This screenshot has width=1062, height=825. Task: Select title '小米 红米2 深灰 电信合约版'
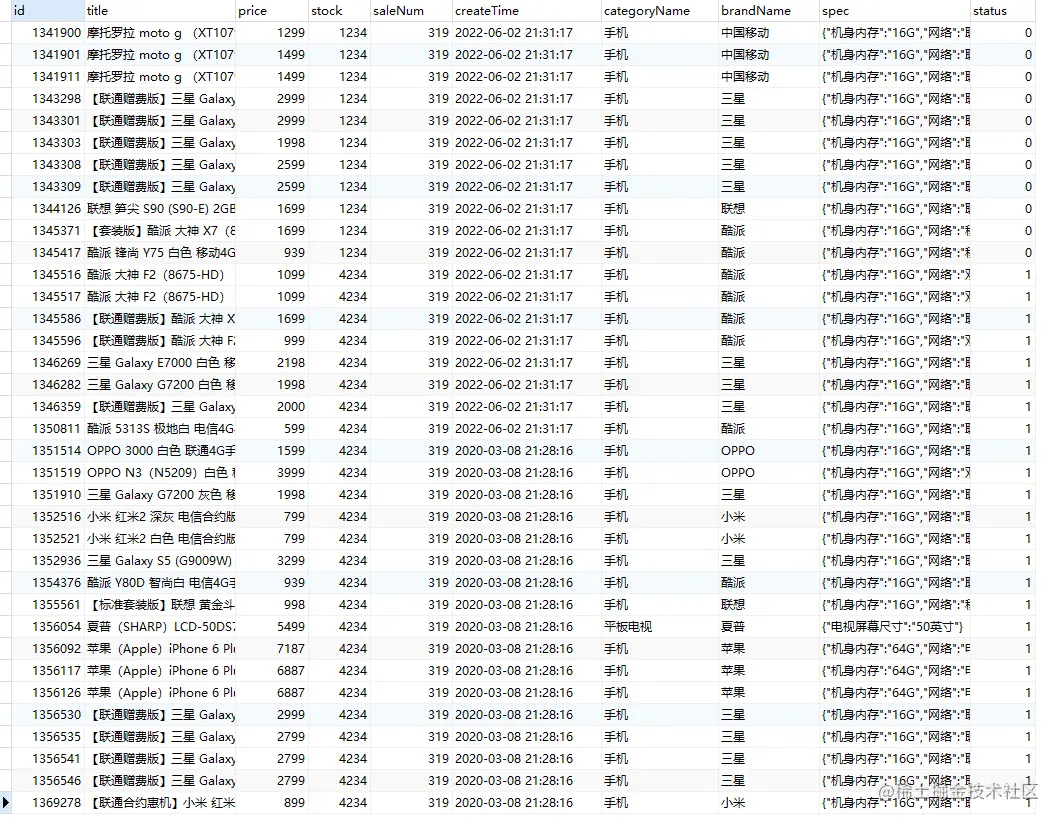161,517
